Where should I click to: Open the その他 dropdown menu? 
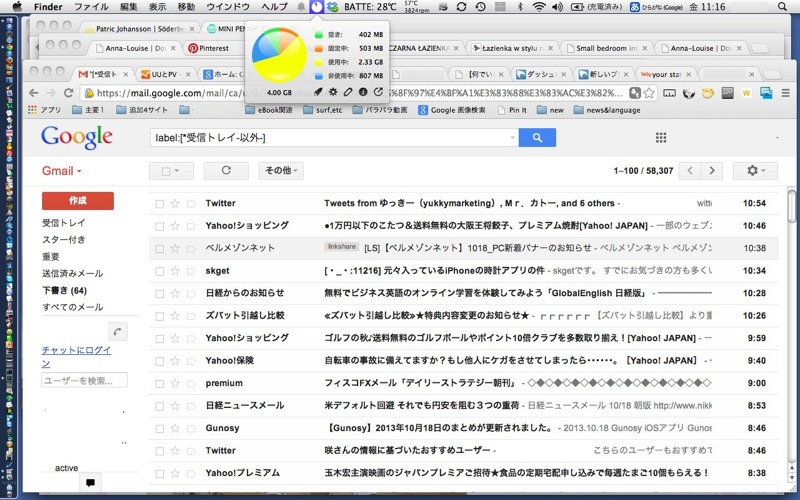281,171
